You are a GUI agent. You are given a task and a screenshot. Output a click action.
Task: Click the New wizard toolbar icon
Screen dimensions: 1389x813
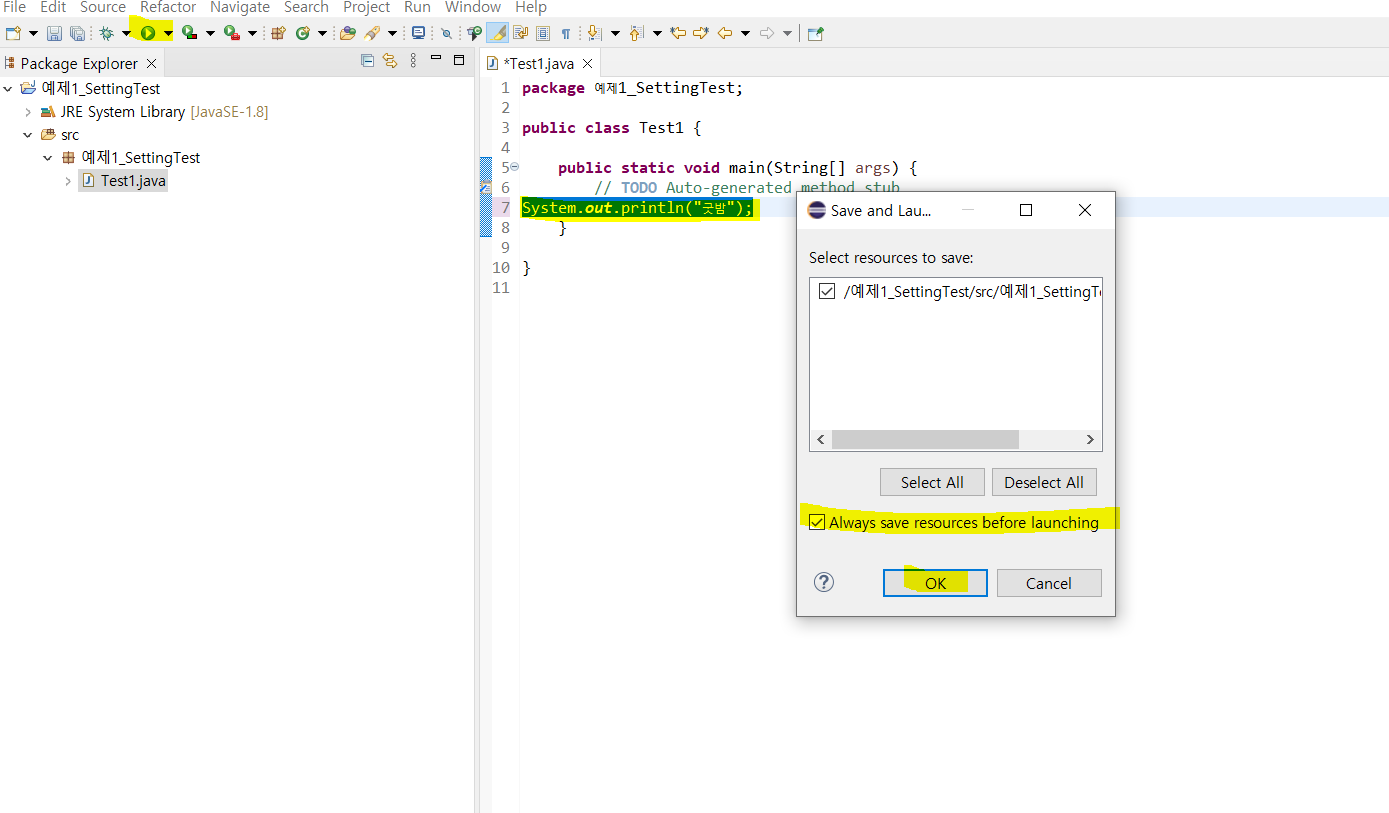(13, 33)
